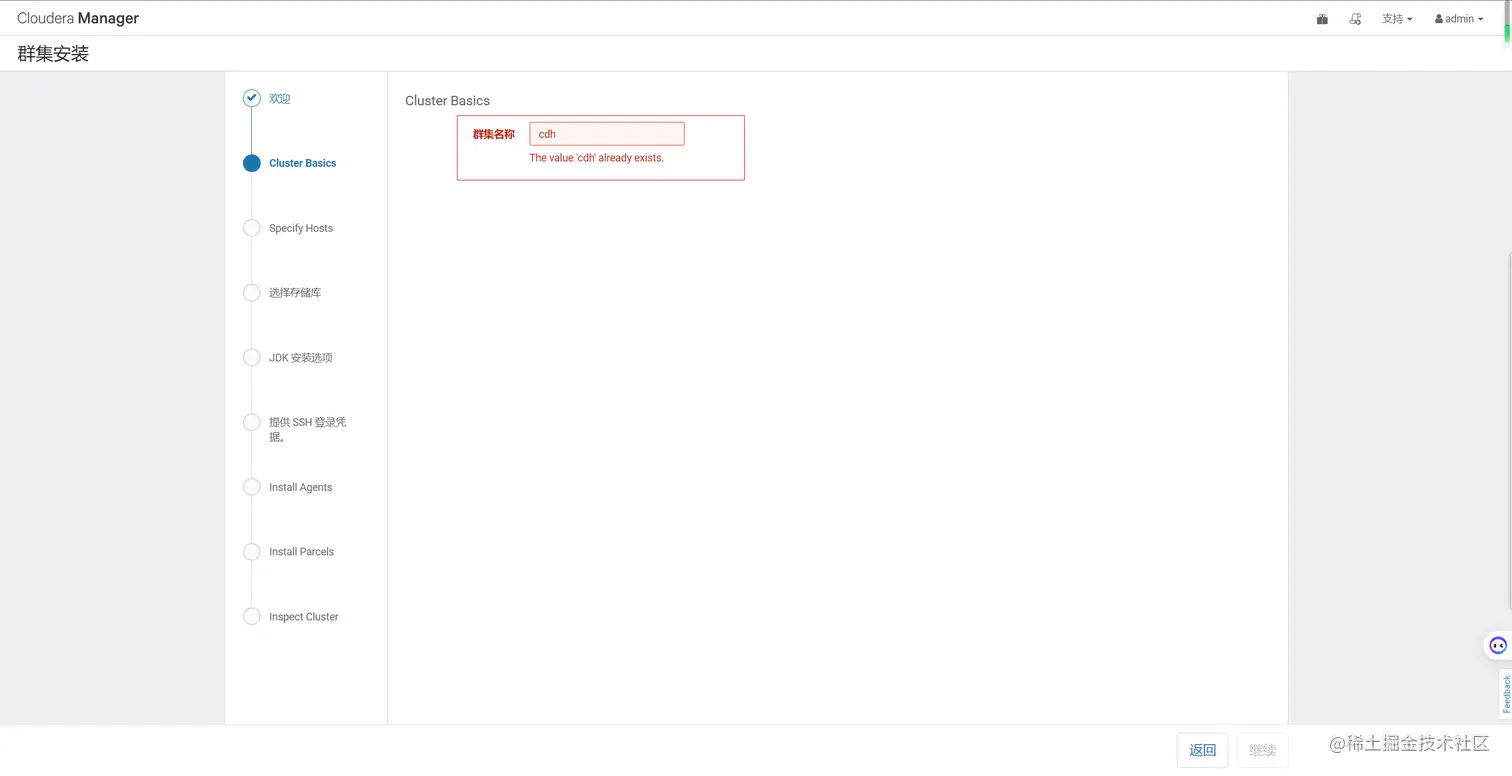Select the 选择存储库 step

point(295,293)
